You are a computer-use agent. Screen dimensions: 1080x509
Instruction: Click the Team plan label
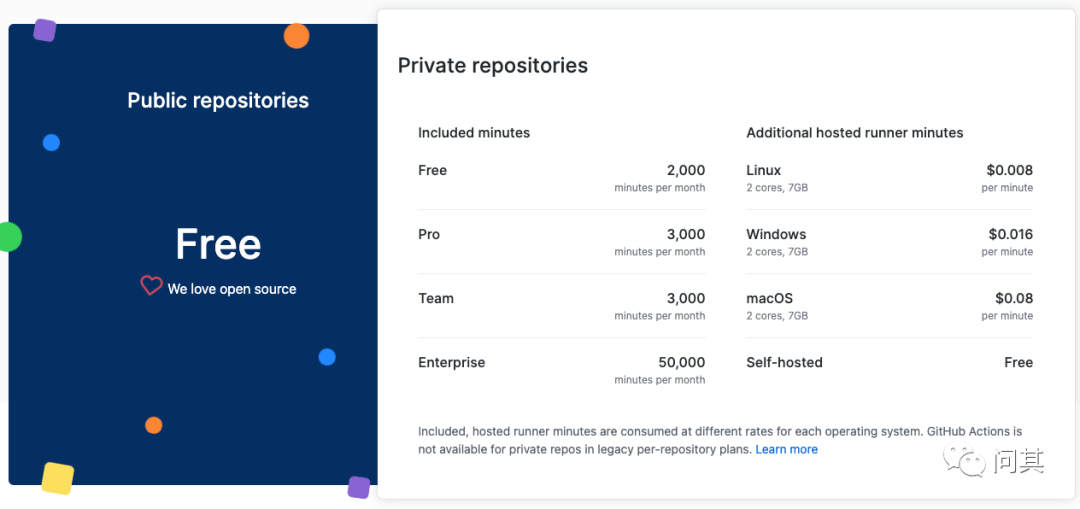(x=436, y=299)
